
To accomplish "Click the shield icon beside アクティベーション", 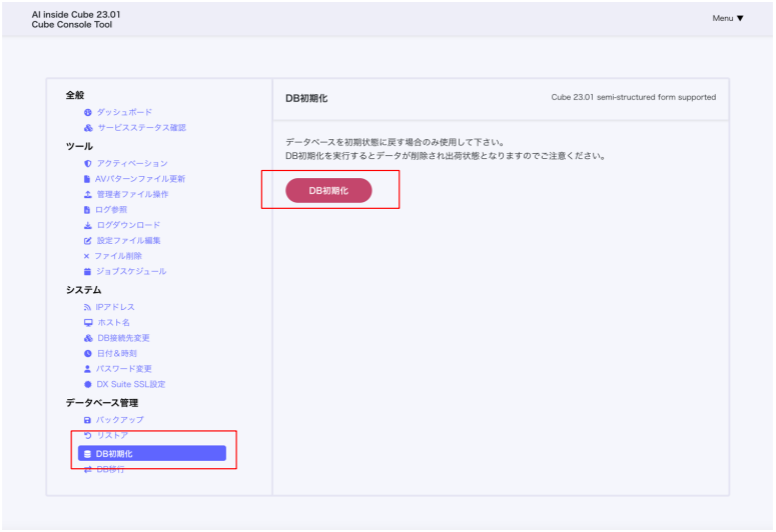I will coord(88,163).
